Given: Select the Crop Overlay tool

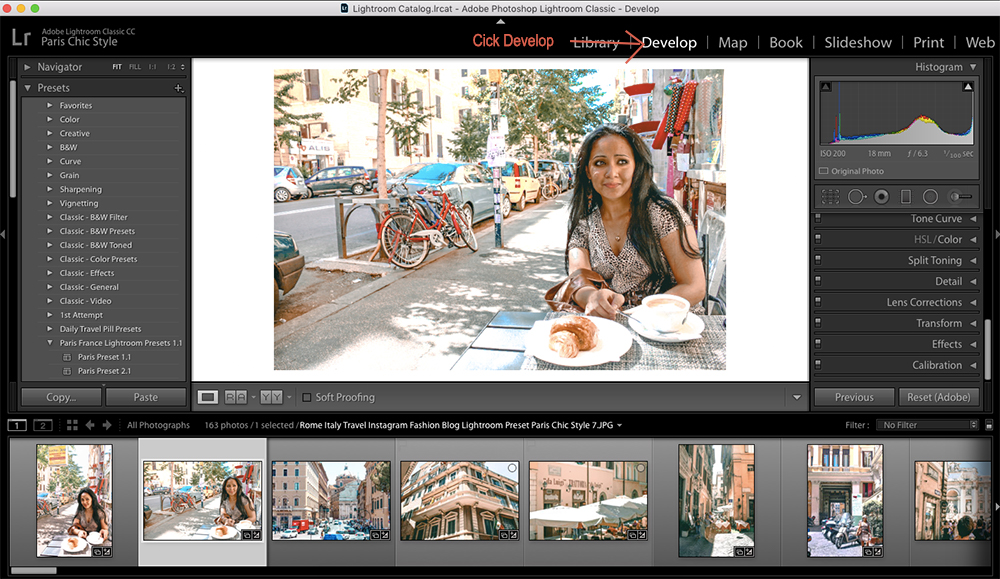Looking at the screenshot, I should [830, 197].
